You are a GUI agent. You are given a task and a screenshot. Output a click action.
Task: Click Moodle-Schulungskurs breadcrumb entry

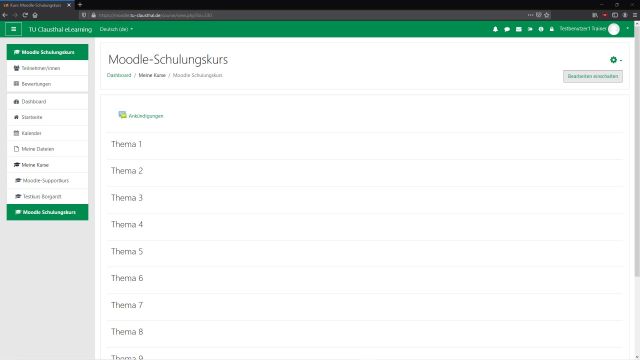(x=198, y=75)
